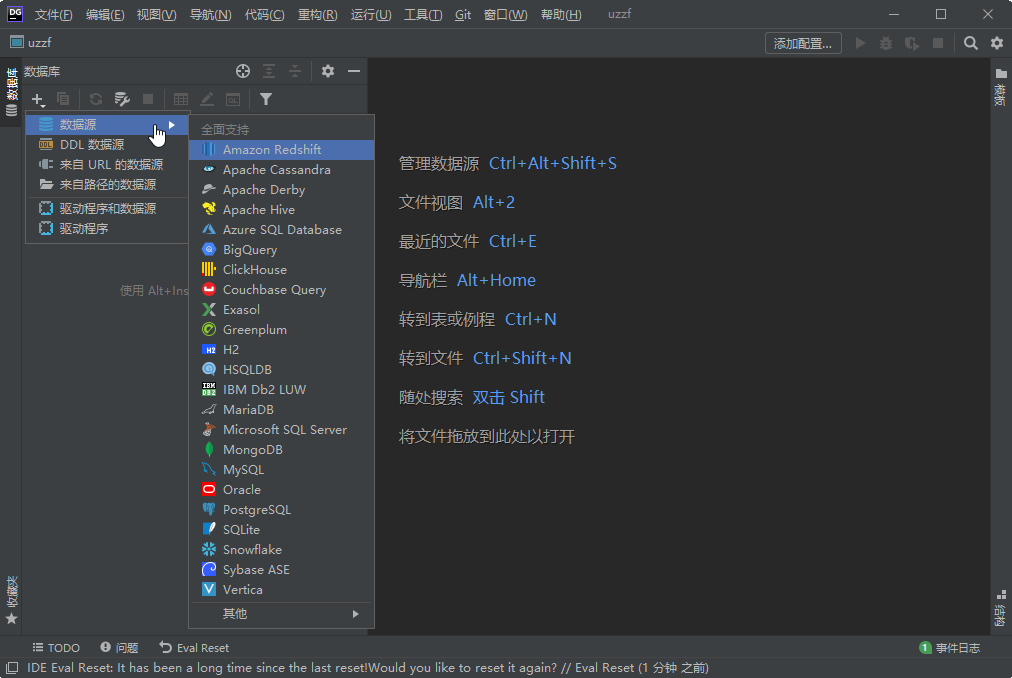The height and width of the screenshot is (678, 1012).
Task: Click the expand all icon in database panel
Action: pyautogui.click(x=268, y=71)
